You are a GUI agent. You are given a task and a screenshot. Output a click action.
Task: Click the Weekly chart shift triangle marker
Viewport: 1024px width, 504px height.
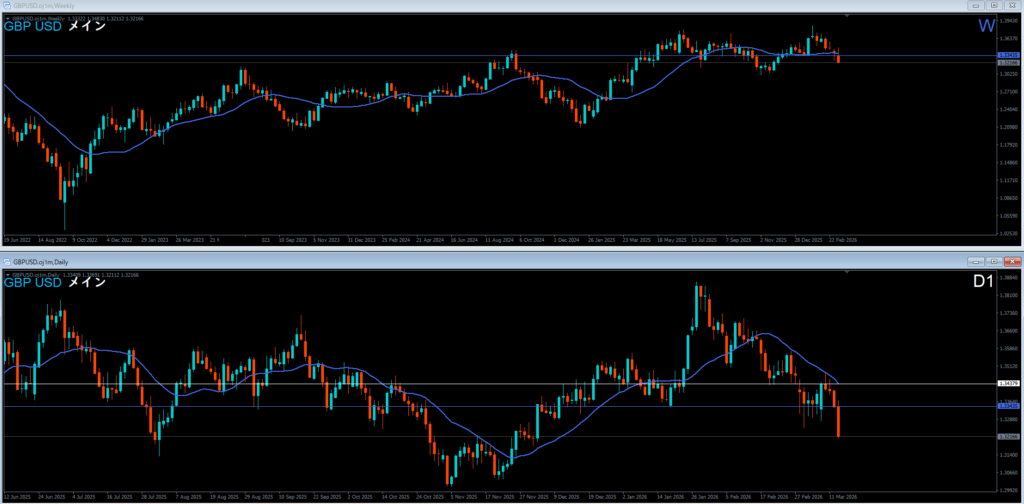tap(846, 17)
